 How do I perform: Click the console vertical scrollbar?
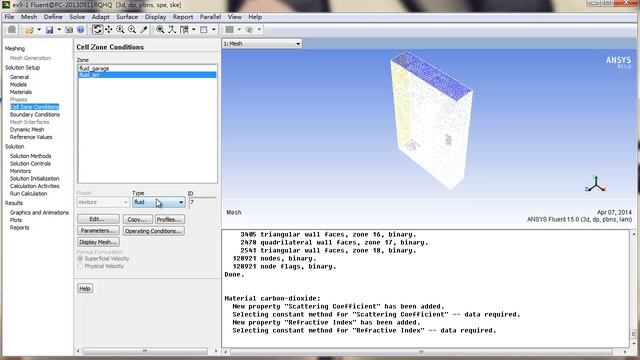[x=633, y=289]
